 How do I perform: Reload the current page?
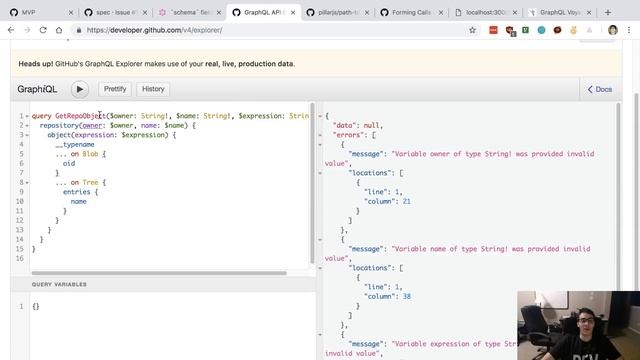pyautogui.click(x=43, y=30)
